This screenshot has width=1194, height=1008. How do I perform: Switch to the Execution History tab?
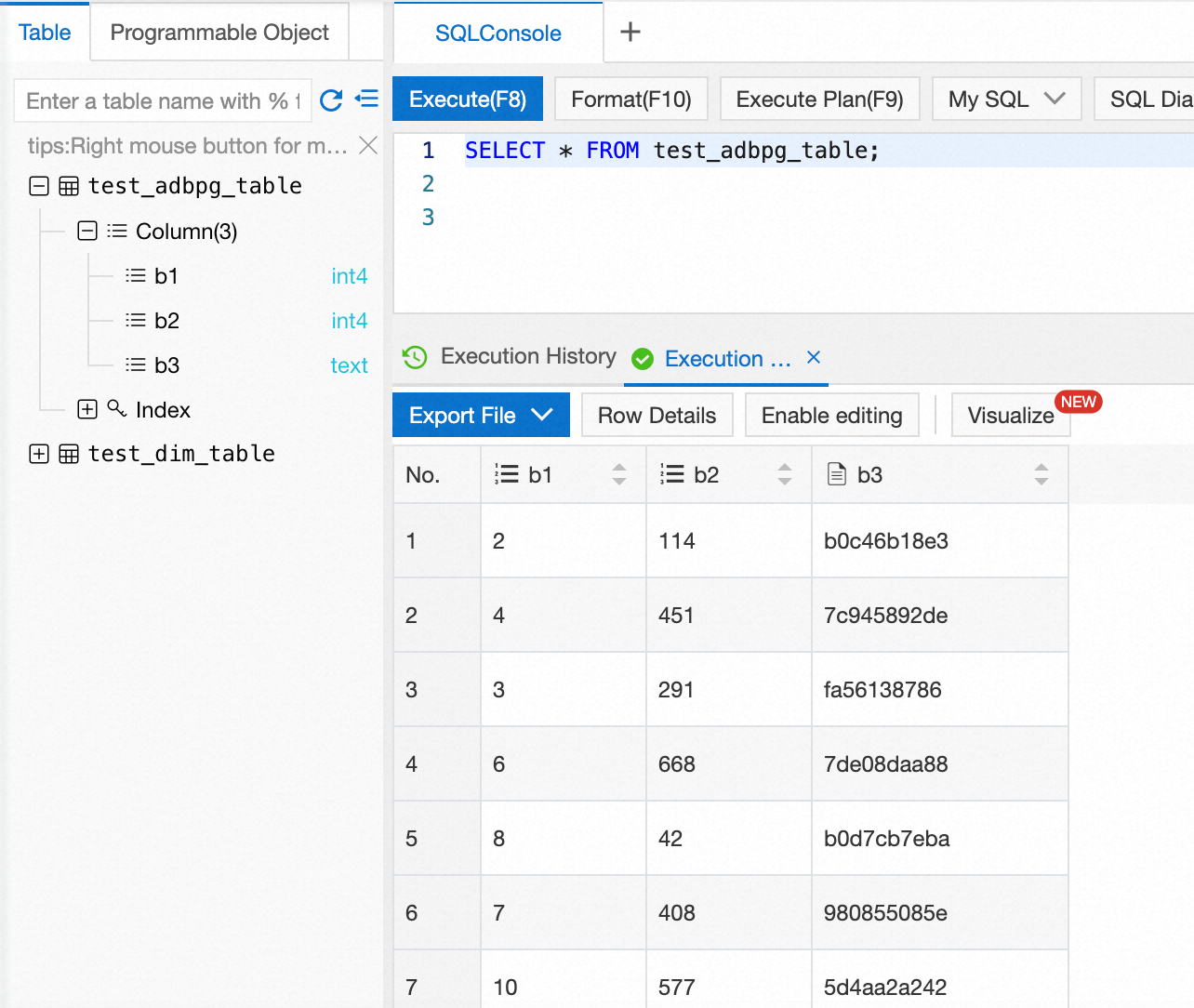[527, 357]
